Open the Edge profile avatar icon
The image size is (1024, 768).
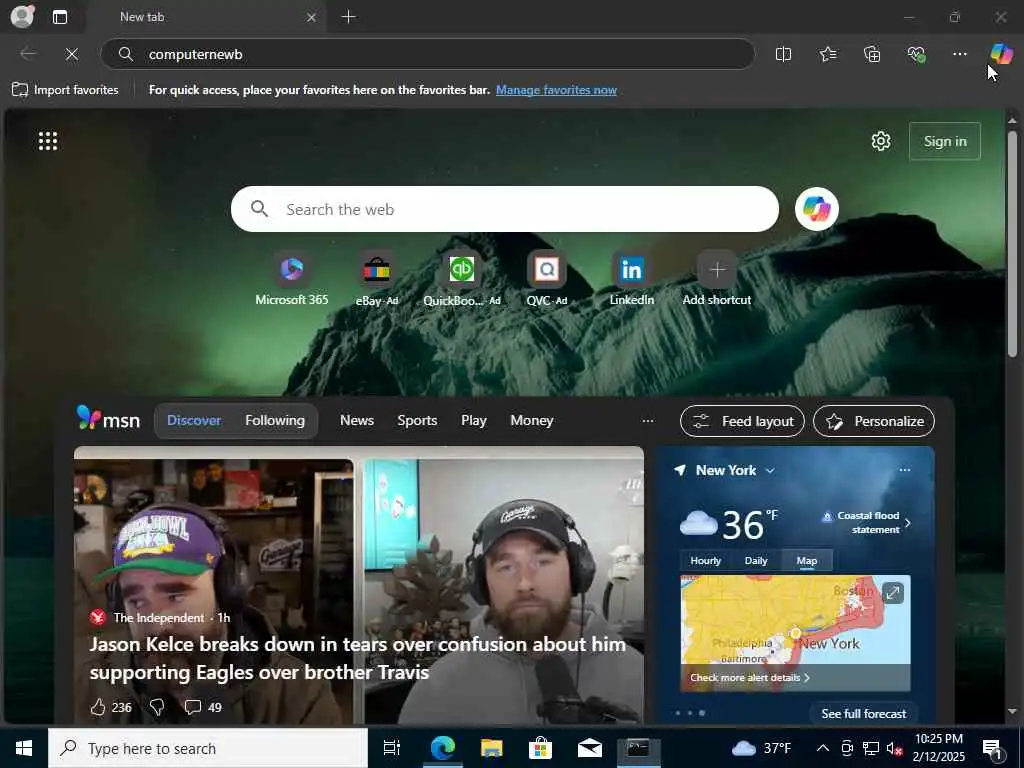pyautogui.click(x=22, y=16)
